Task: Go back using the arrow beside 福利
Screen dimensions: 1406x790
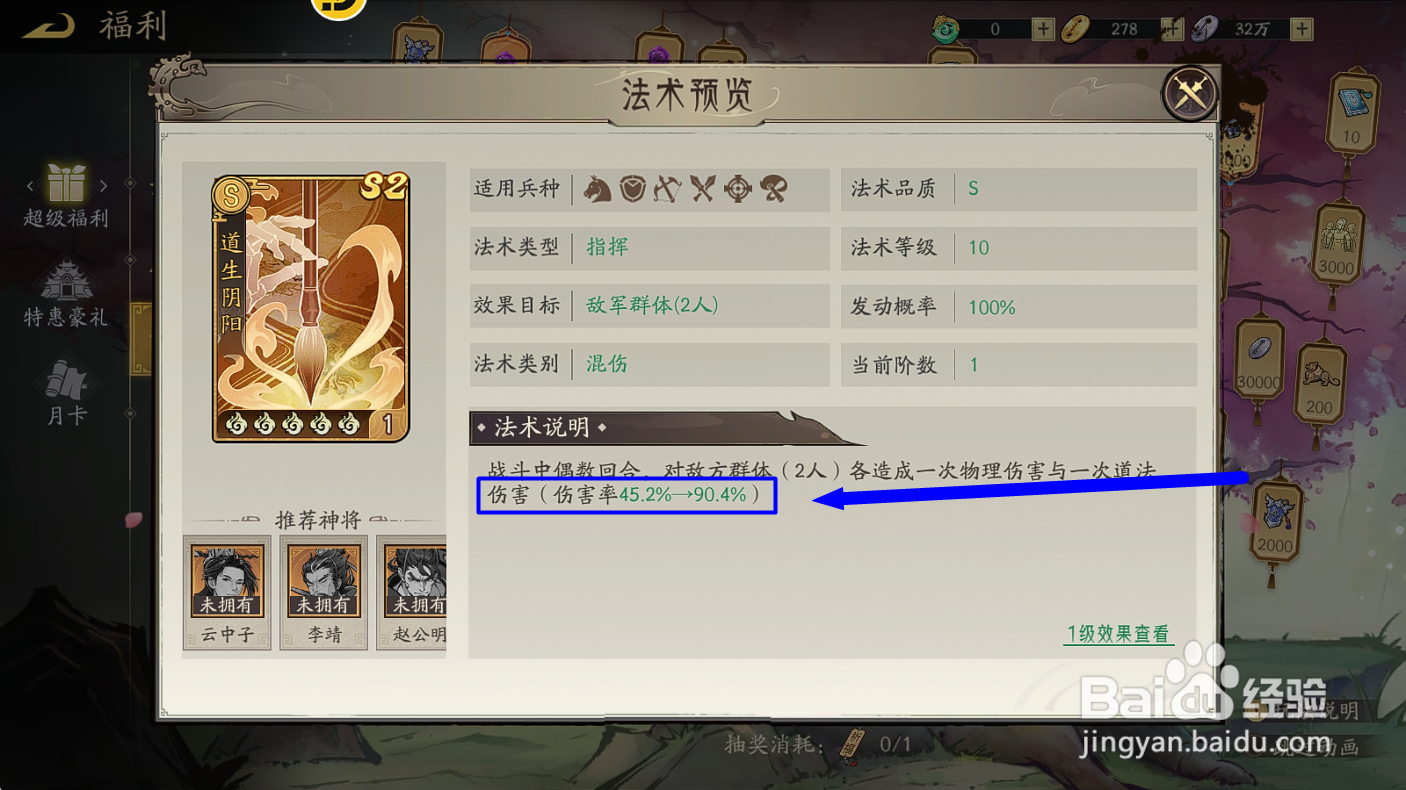Action: coord(48,27)
